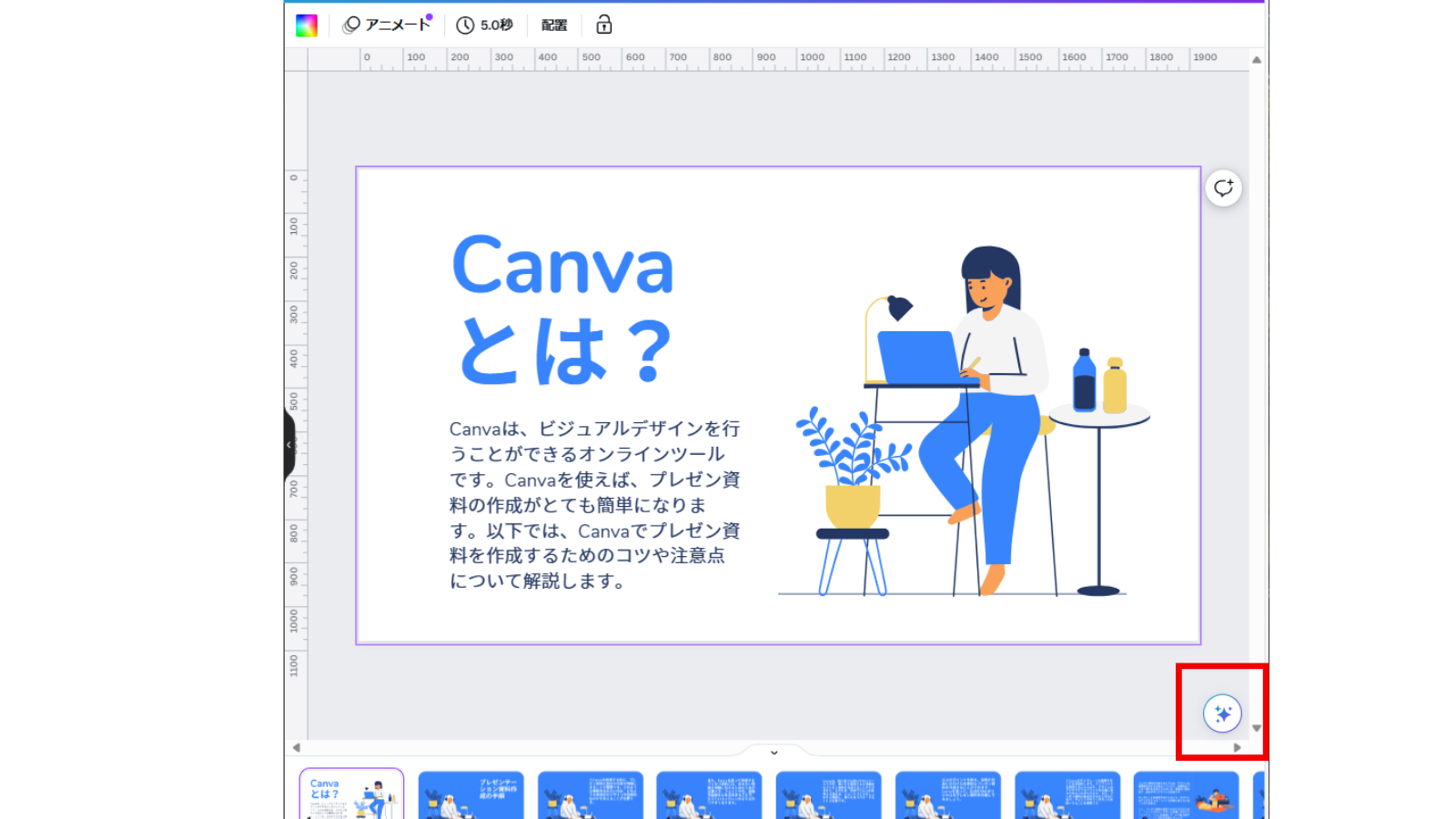This screenshot has width=1456, height=819.
Task: Collapse the page thumbnail strip chevron
Action: pyautogui.click(x=774, y=752)
